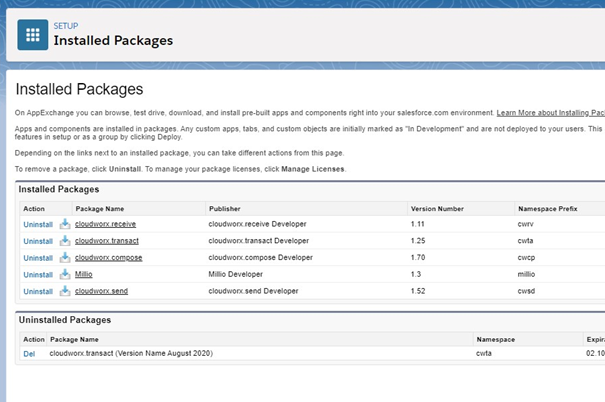The height and width of the screenshot is (402, 605).
Task: Select 'cloudworx.compose Developer' publisher cell
Action: (x=260, y=258)
